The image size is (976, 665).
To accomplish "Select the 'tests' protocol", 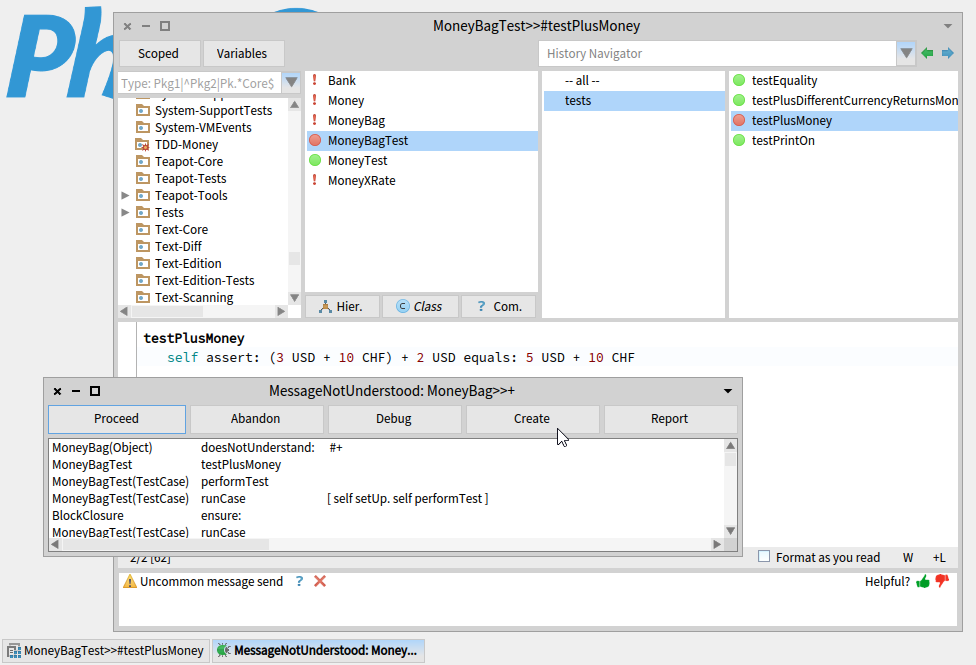I will (x=634, y=100).
